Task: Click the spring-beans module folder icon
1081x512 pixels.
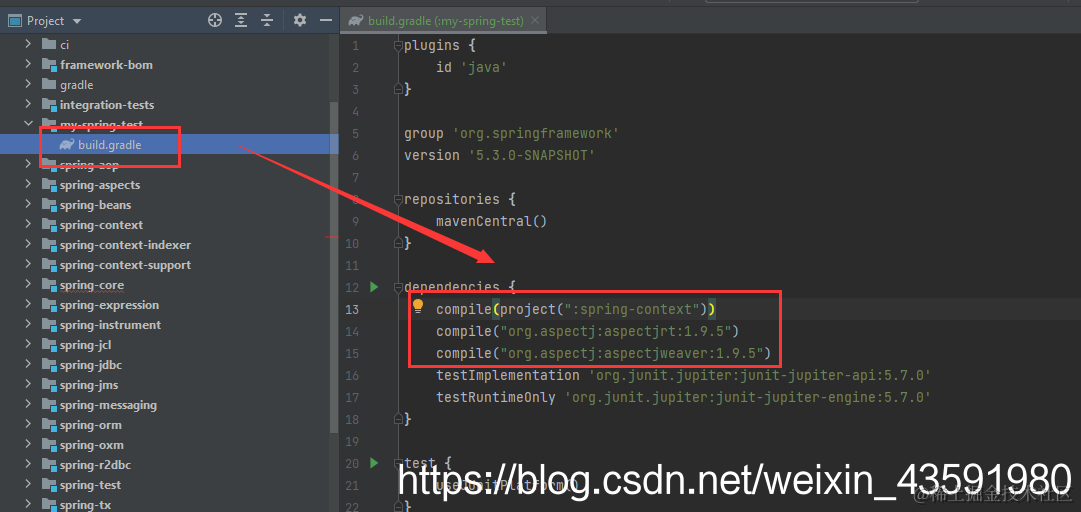Action: pos(48,205)
